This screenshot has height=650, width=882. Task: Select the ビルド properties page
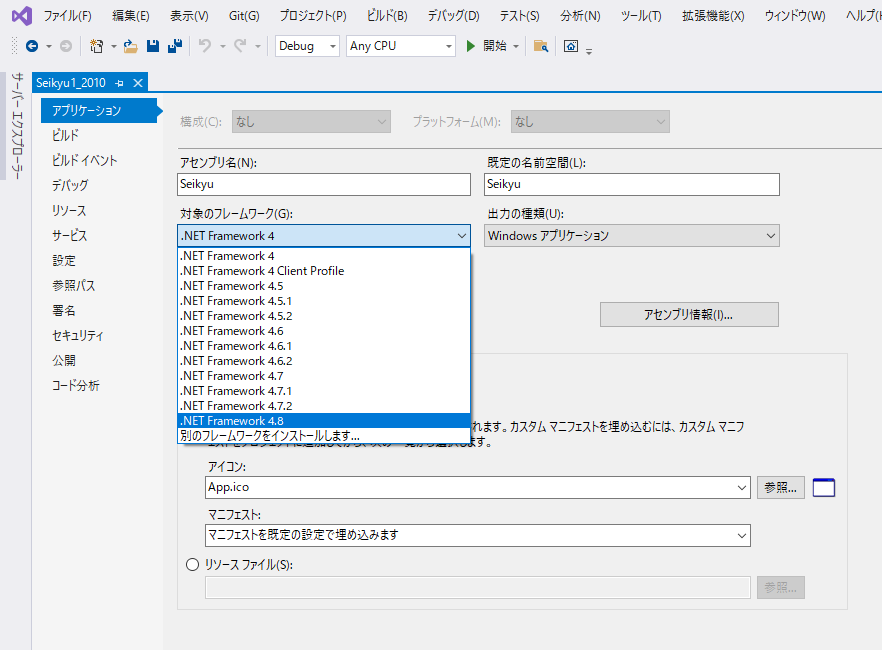click(65, 135)
